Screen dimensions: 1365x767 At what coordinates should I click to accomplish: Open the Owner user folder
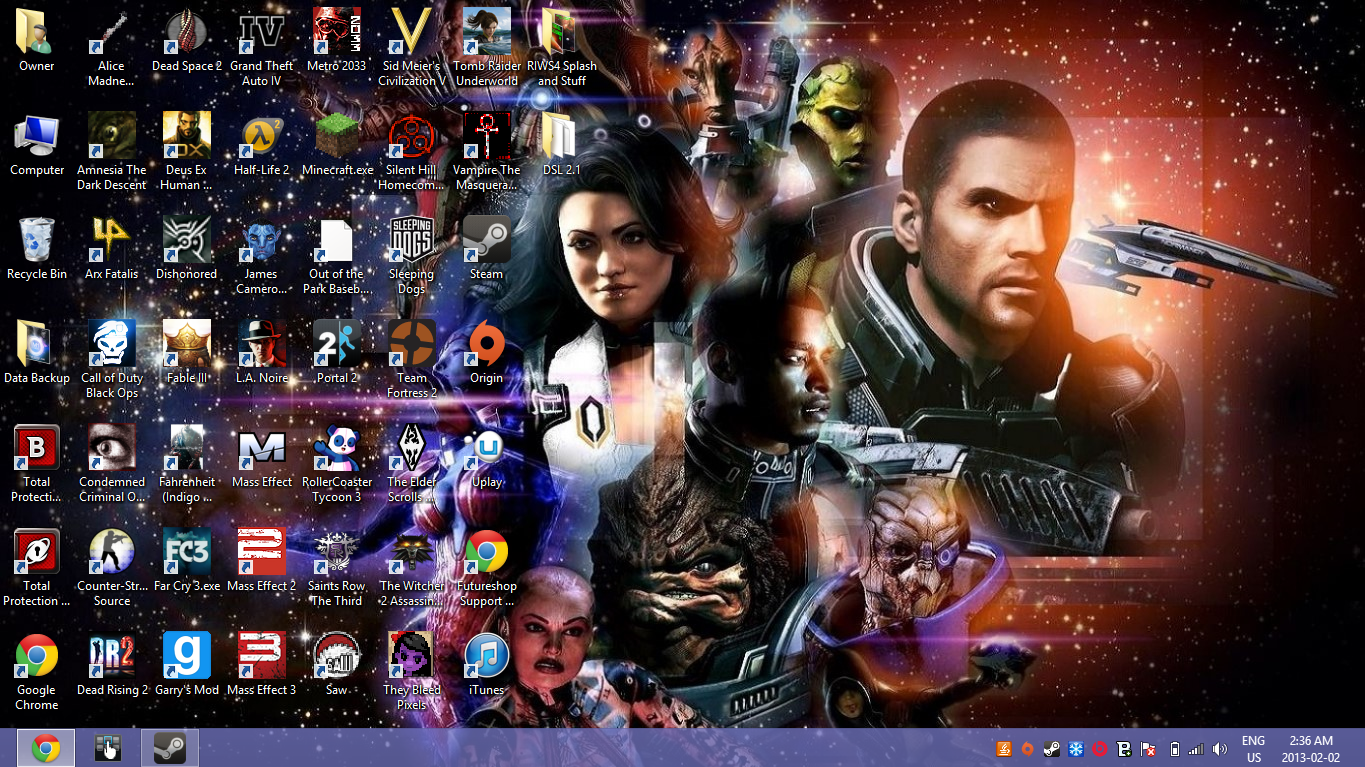click(37, 42)
